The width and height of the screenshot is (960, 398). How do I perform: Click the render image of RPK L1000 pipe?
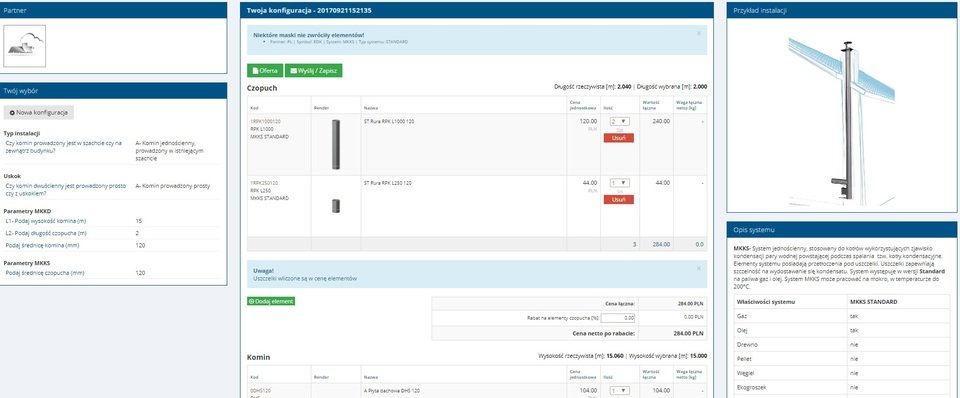(336, 145)
